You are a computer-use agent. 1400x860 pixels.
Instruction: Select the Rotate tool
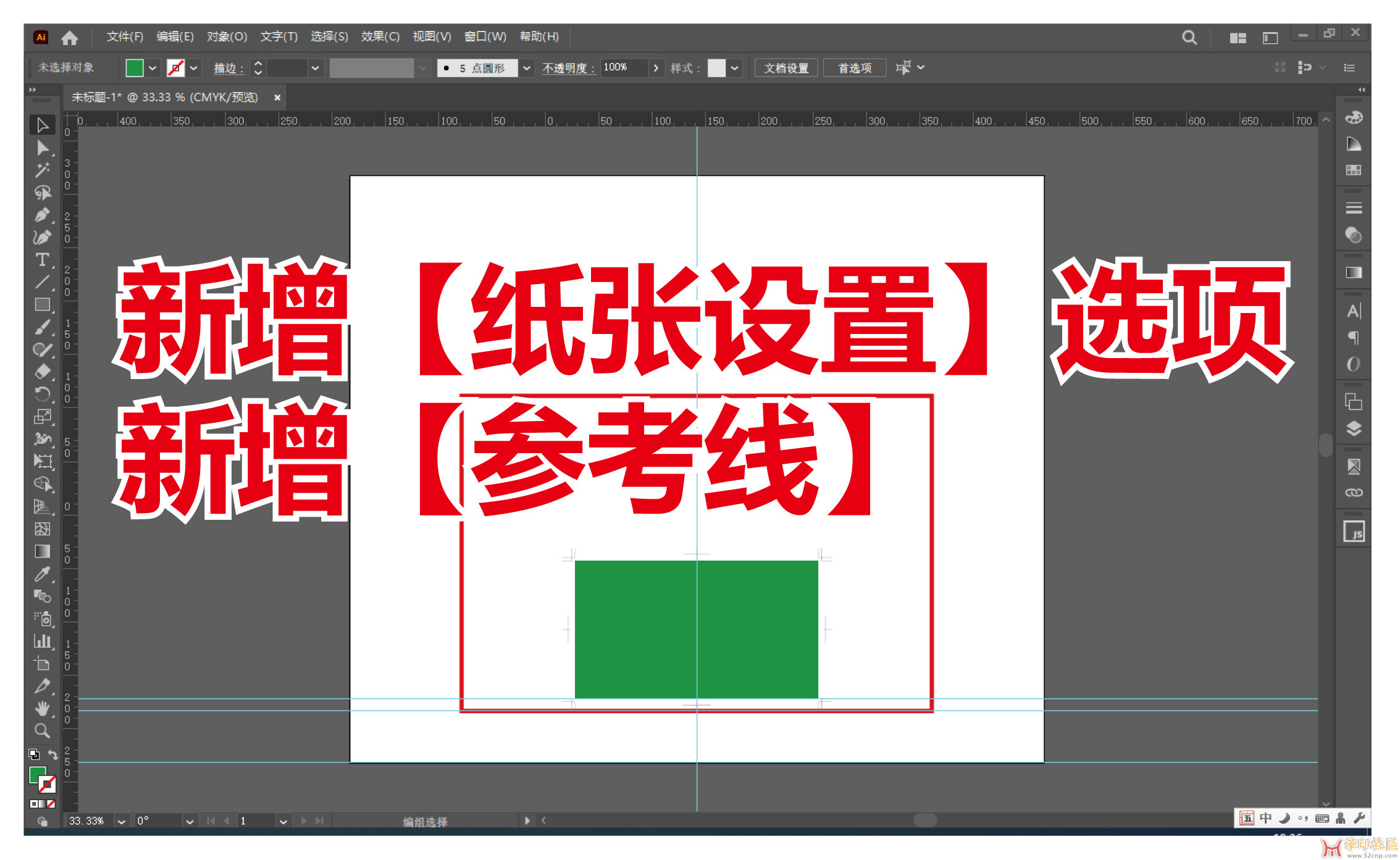tap(42, 394)
